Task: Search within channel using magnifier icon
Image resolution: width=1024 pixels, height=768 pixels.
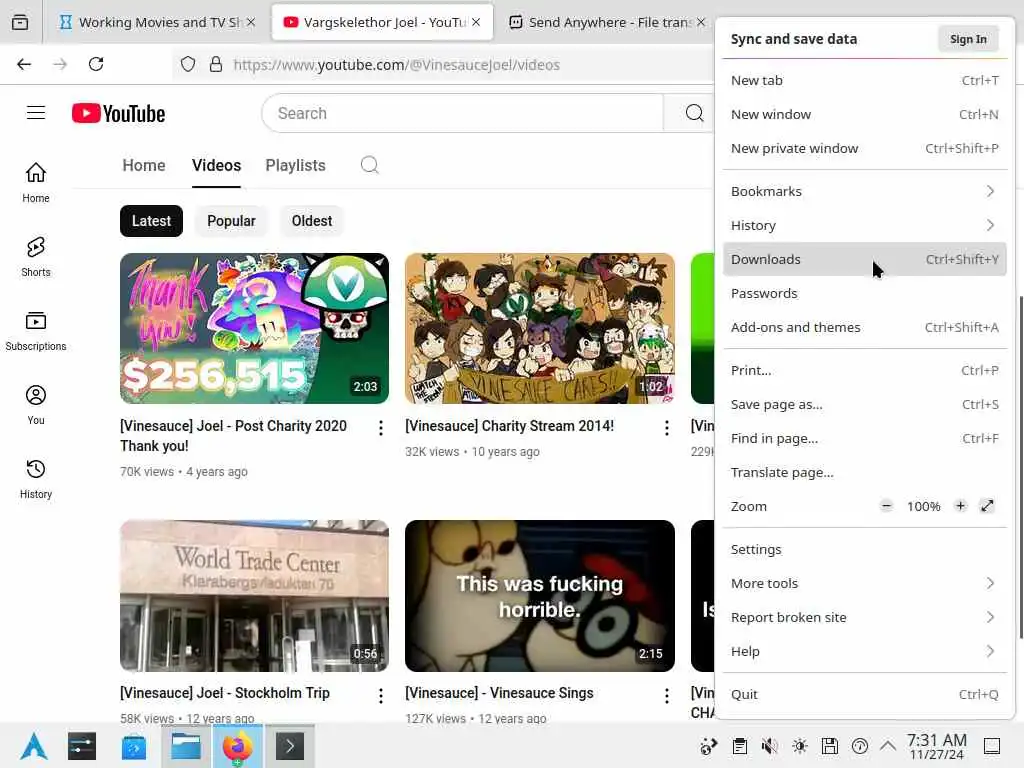Action: [x=370, y=165]
